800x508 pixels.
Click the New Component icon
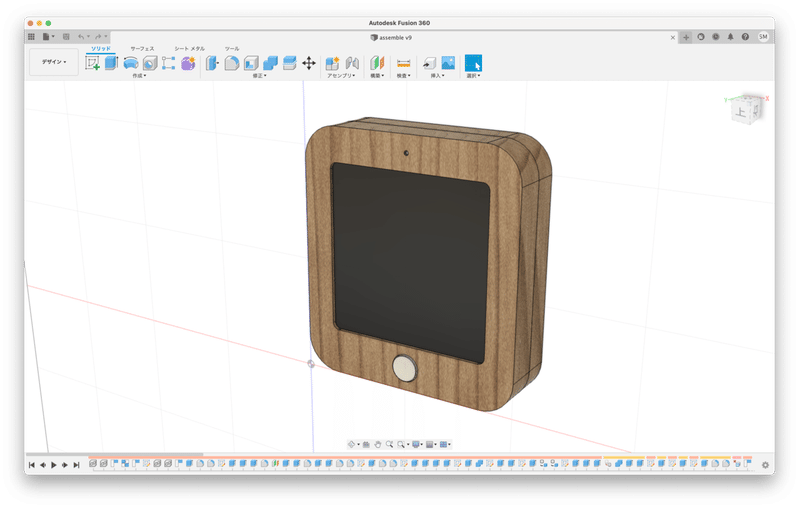point(333,63)
